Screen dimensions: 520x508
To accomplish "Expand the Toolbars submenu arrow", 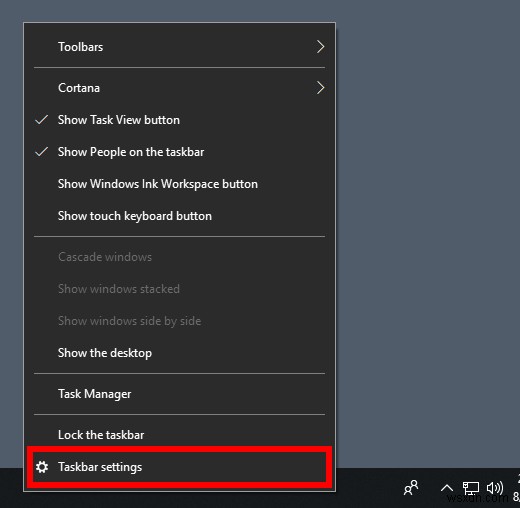I will click(320, 47).
